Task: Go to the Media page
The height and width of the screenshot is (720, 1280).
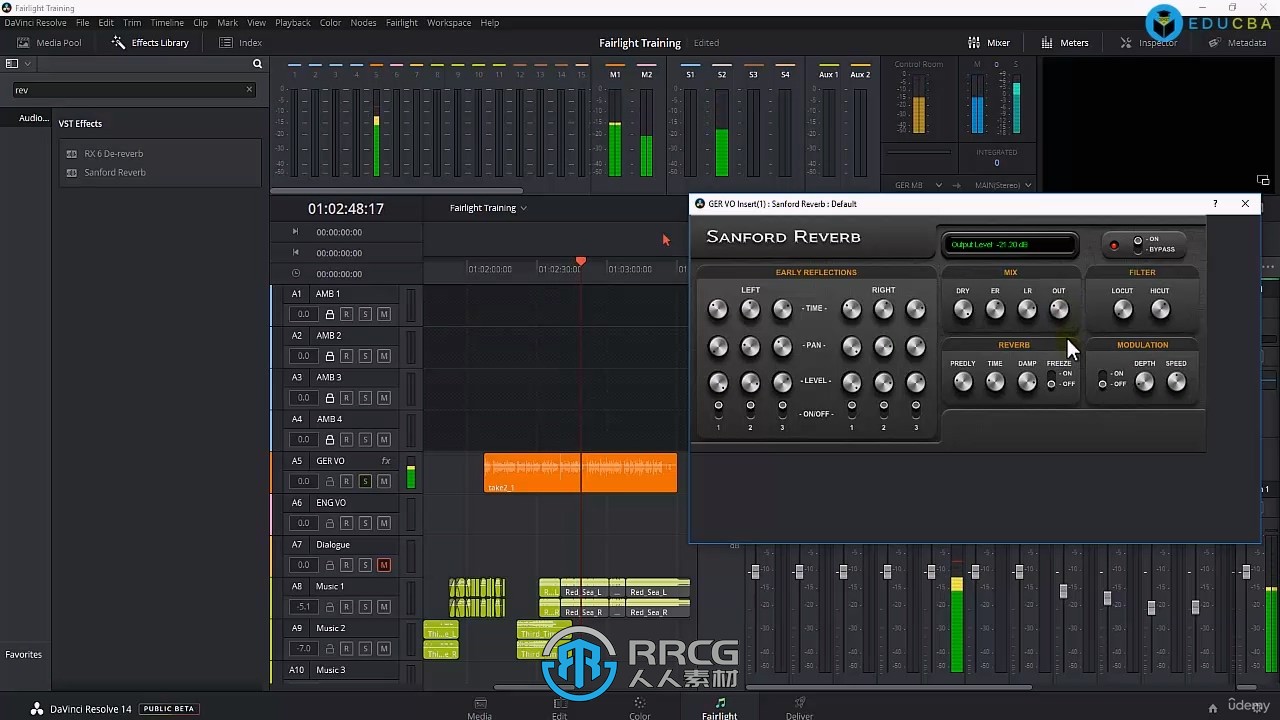Action: (480, 709)
